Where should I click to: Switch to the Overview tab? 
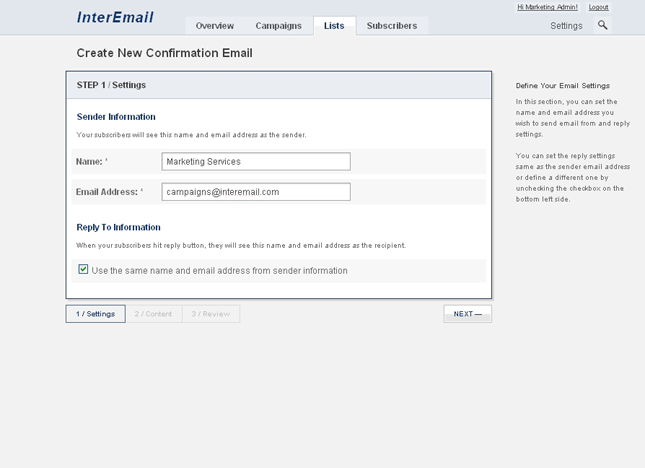[x=214, y=26]
